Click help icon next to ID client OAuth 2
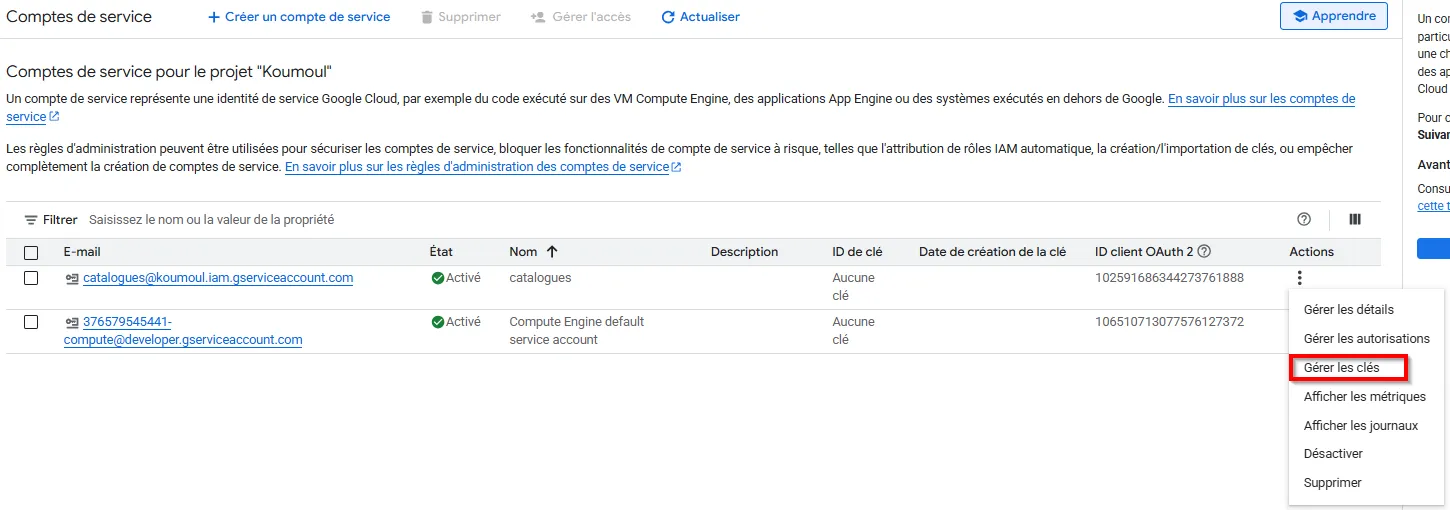Image resolution: width=1450 pixels, height=510 pixels. pos(1204,252)
